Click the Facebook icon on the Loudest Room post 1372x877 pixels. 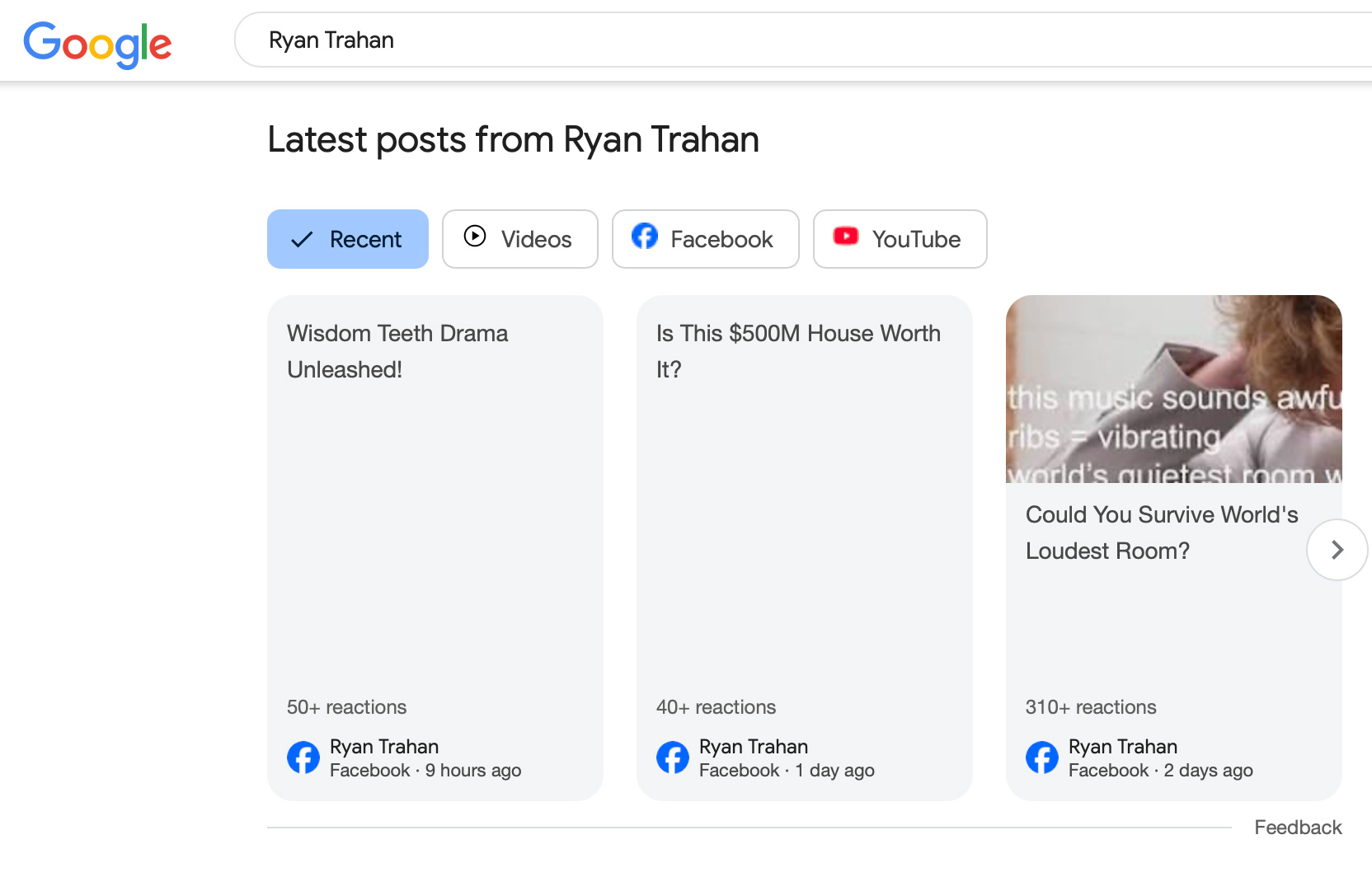1041,757
